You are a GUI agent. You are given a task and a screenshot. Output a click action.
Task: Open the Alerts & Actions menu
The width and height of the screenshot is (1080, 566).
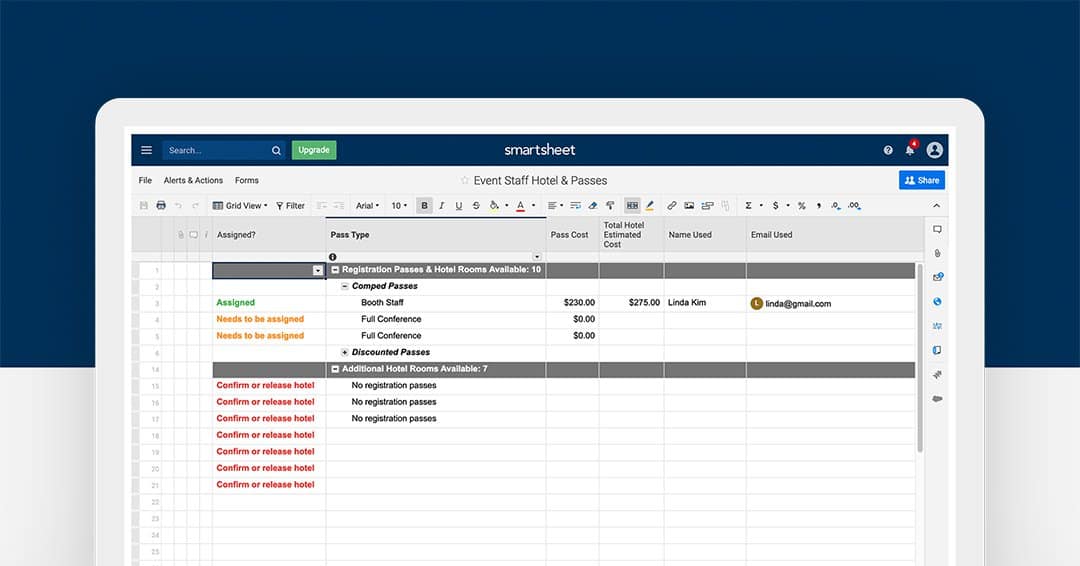click(193, 181)
